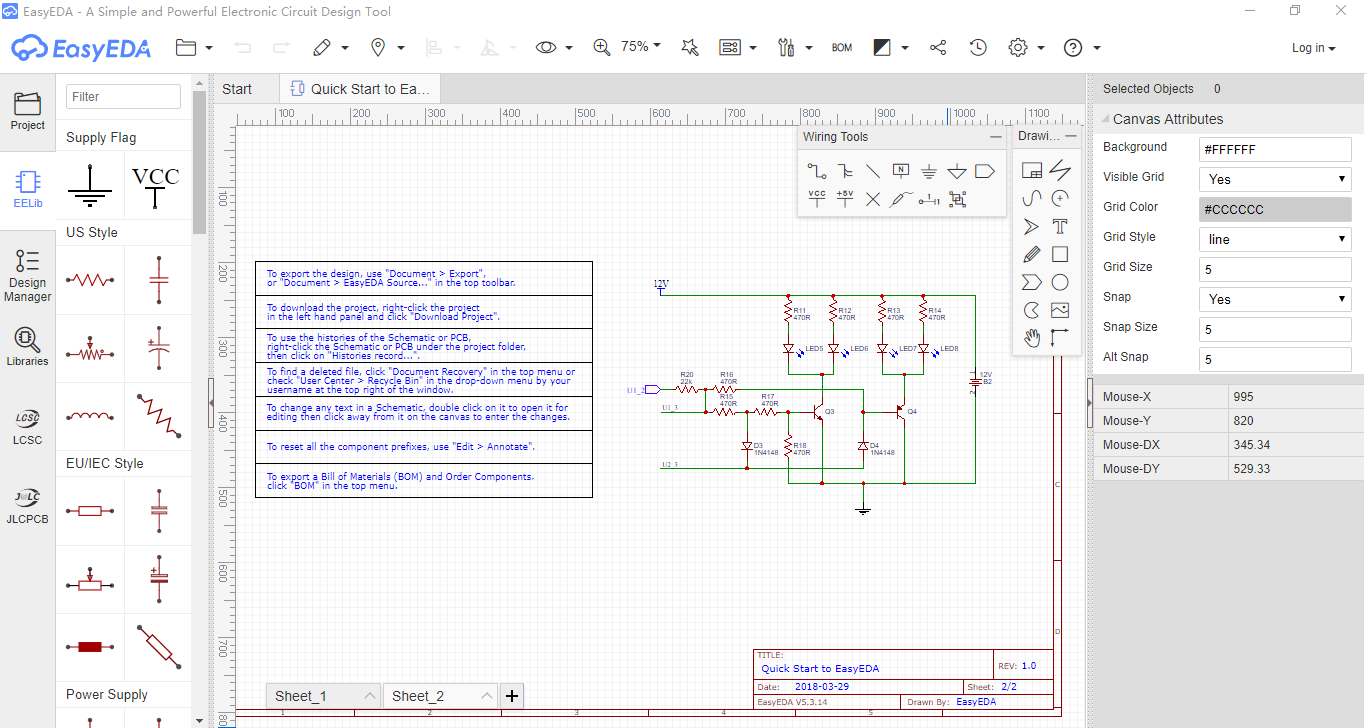This screenshot has width=1366, height=728.
Task: Select the Drag hand tool
Action: [x=1032, y=338]
